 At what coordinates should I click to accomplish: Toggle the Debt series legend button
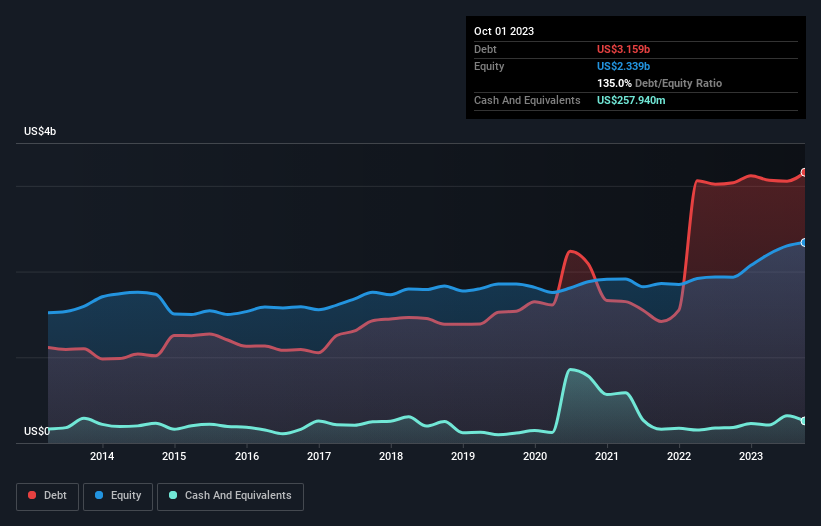click(47, 496)
